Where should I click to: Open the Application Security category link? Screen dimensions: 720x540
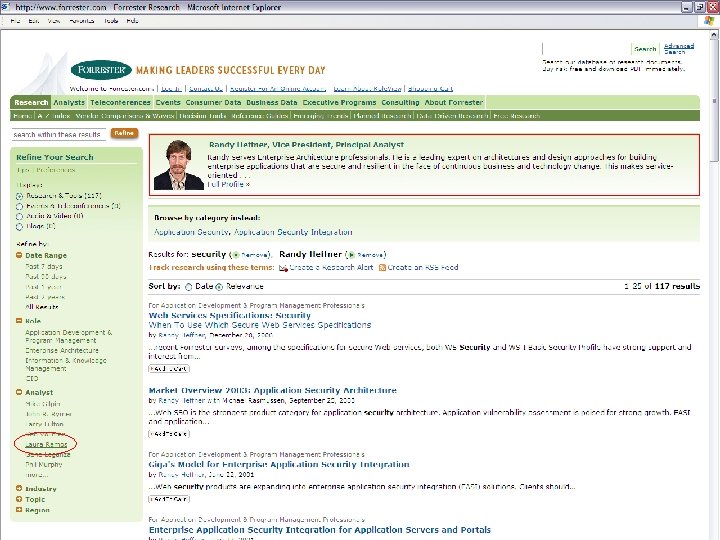[x=191, y=232]
